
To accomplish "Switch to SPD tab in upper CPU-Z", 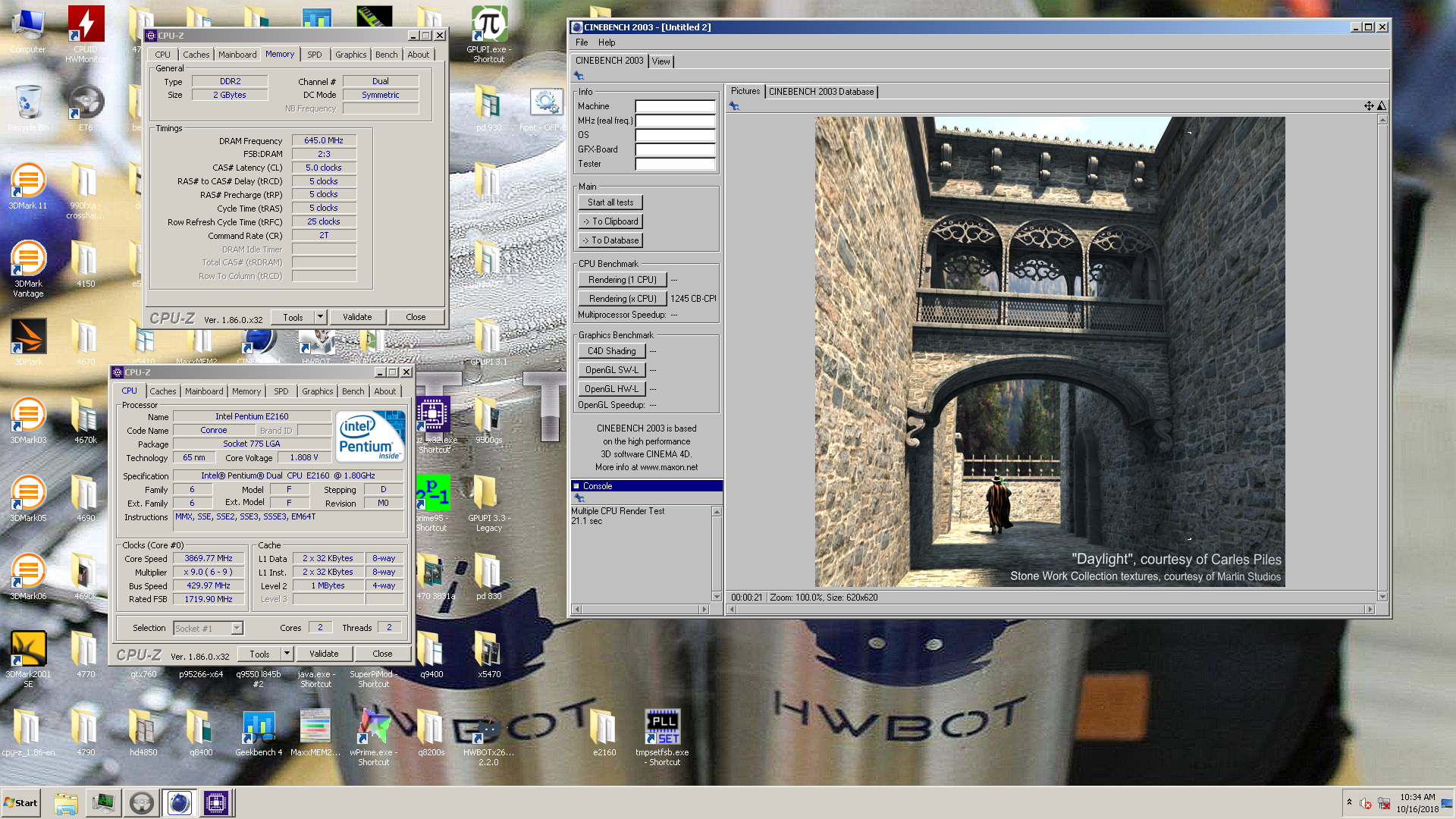I will (315, 55).
